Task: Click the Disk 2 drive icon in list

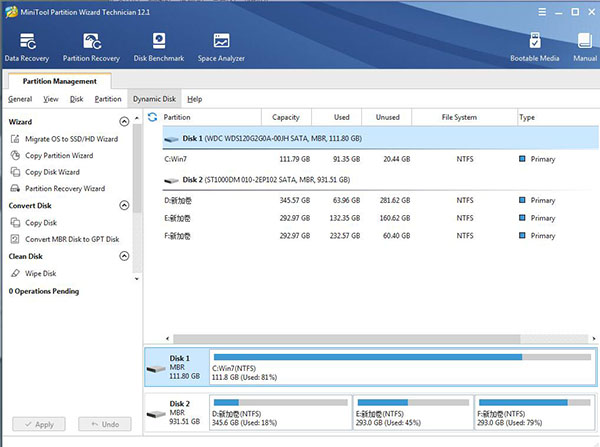Action: click(x=171, y=180)
